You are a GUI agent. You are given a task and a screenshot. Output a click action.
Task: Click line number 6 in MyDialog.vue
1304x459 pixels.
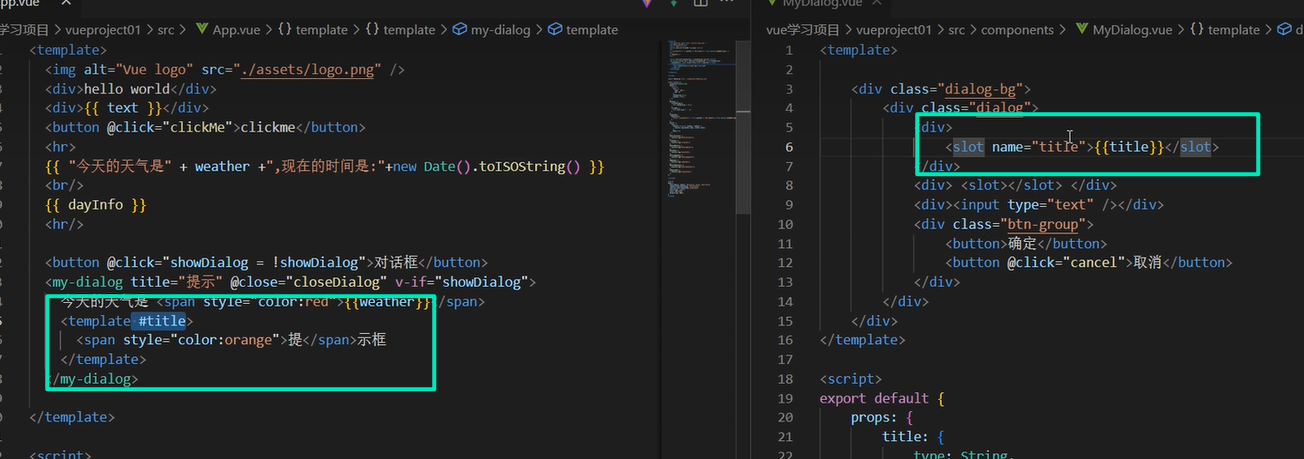click(789, 147)
